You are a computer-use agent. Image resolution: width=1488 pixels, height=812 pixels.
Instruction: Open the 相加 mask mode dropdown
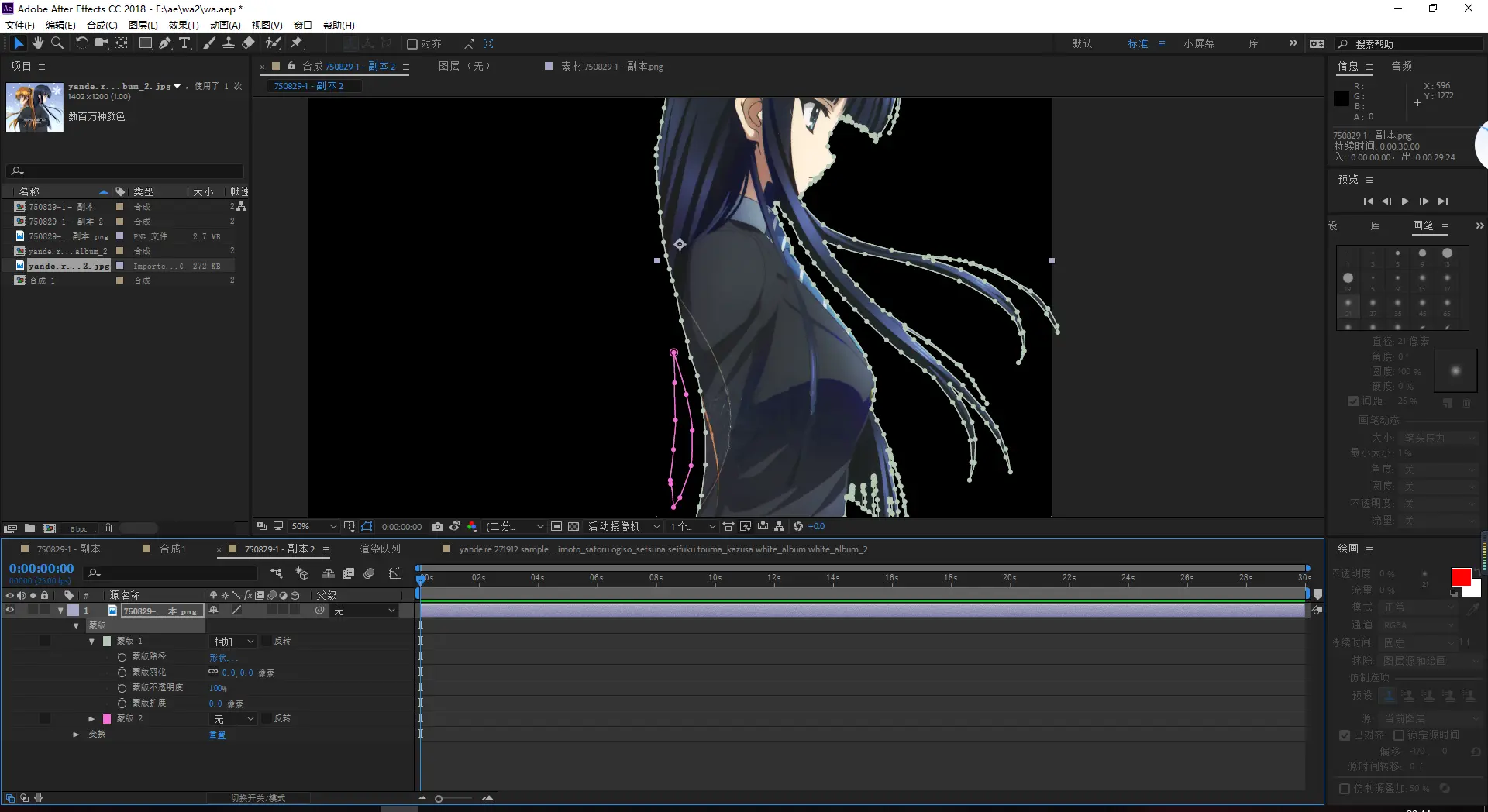(233, 642)
